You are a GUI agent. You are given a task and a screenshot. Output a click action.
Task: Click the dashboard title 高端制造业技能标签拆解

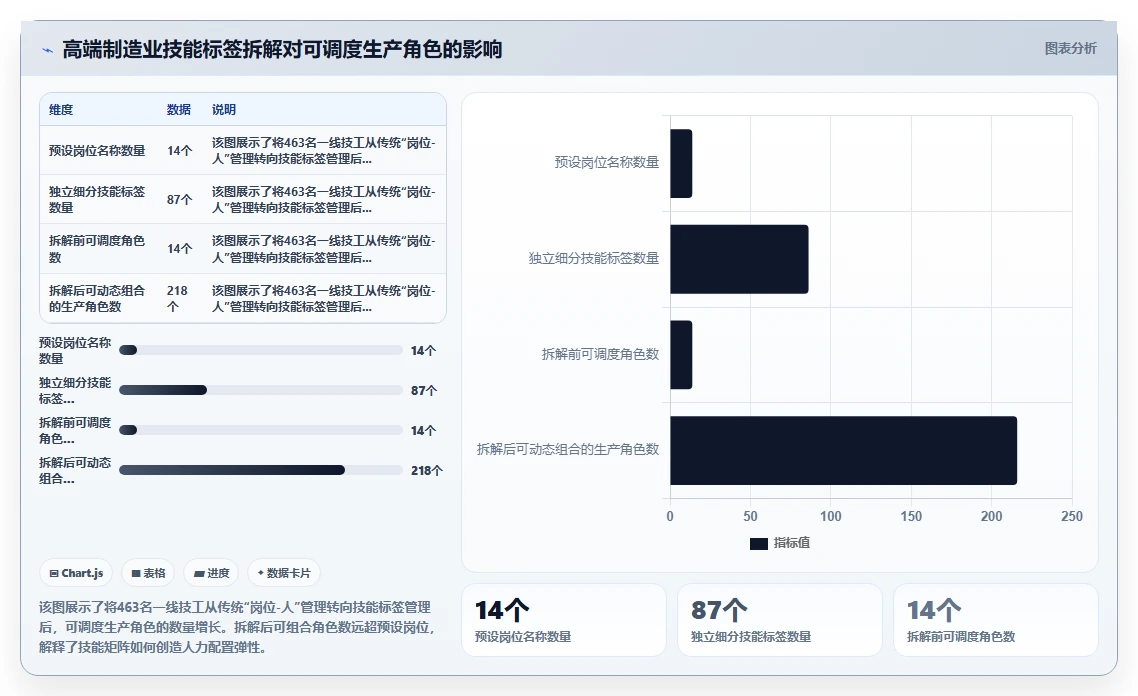point(282,49)
